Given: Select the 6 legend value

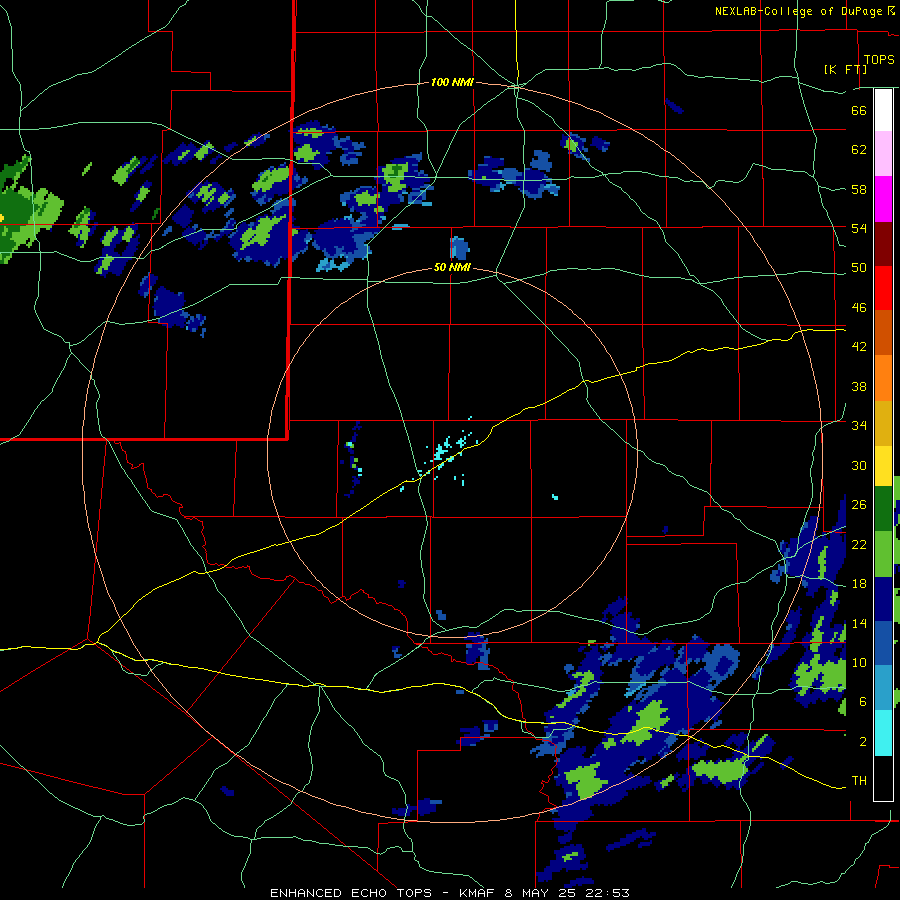Looking at the screenshot, I should pos(863,702).
